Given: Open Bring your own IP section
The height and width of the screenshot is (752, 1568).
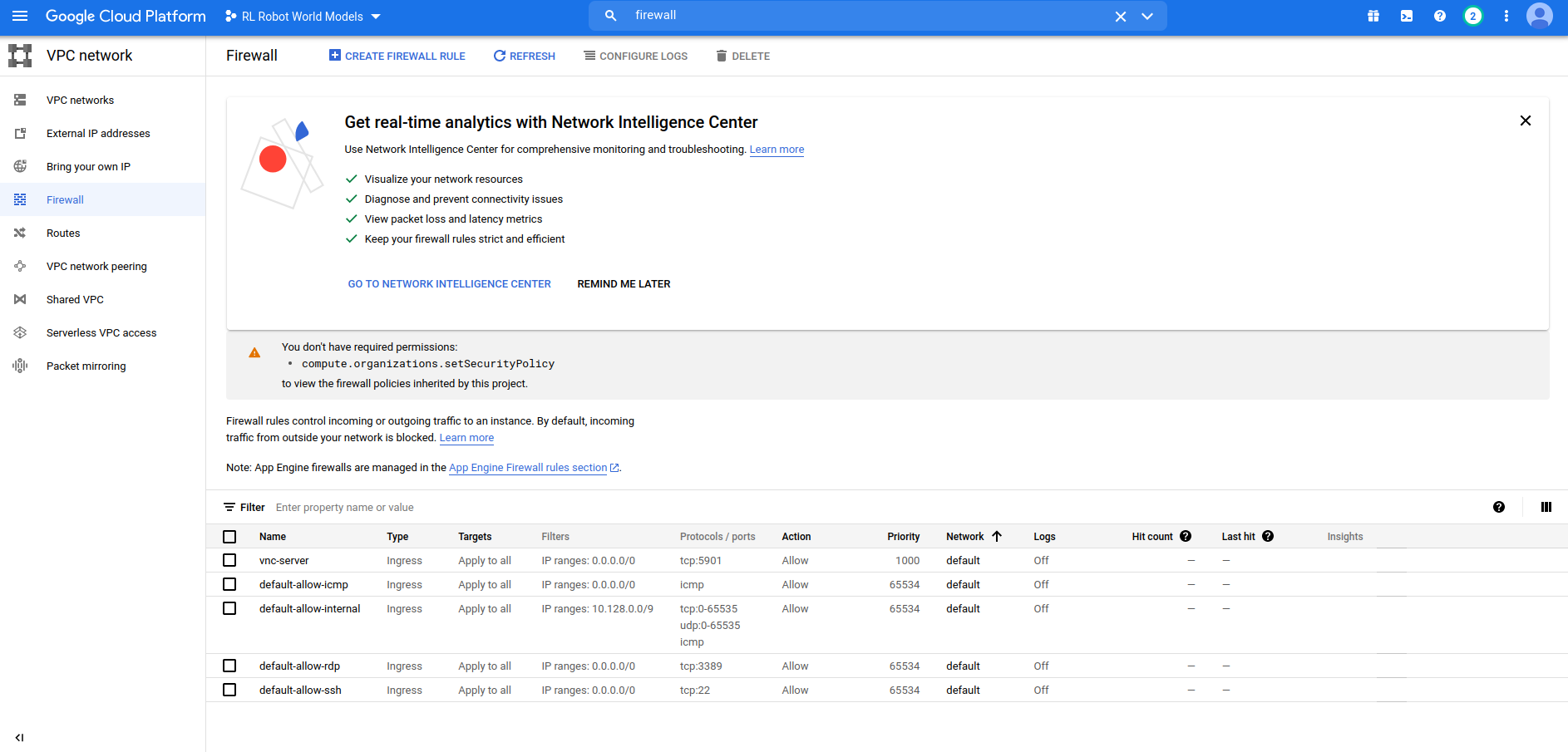Looking at the screenshot, I should point(88,166).
